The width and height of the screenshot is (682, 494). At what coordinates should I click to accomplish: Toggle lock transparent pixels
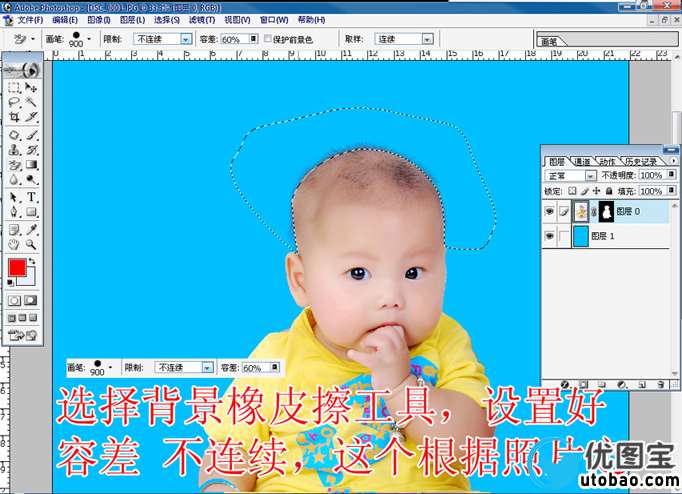[x=572, y=191]
